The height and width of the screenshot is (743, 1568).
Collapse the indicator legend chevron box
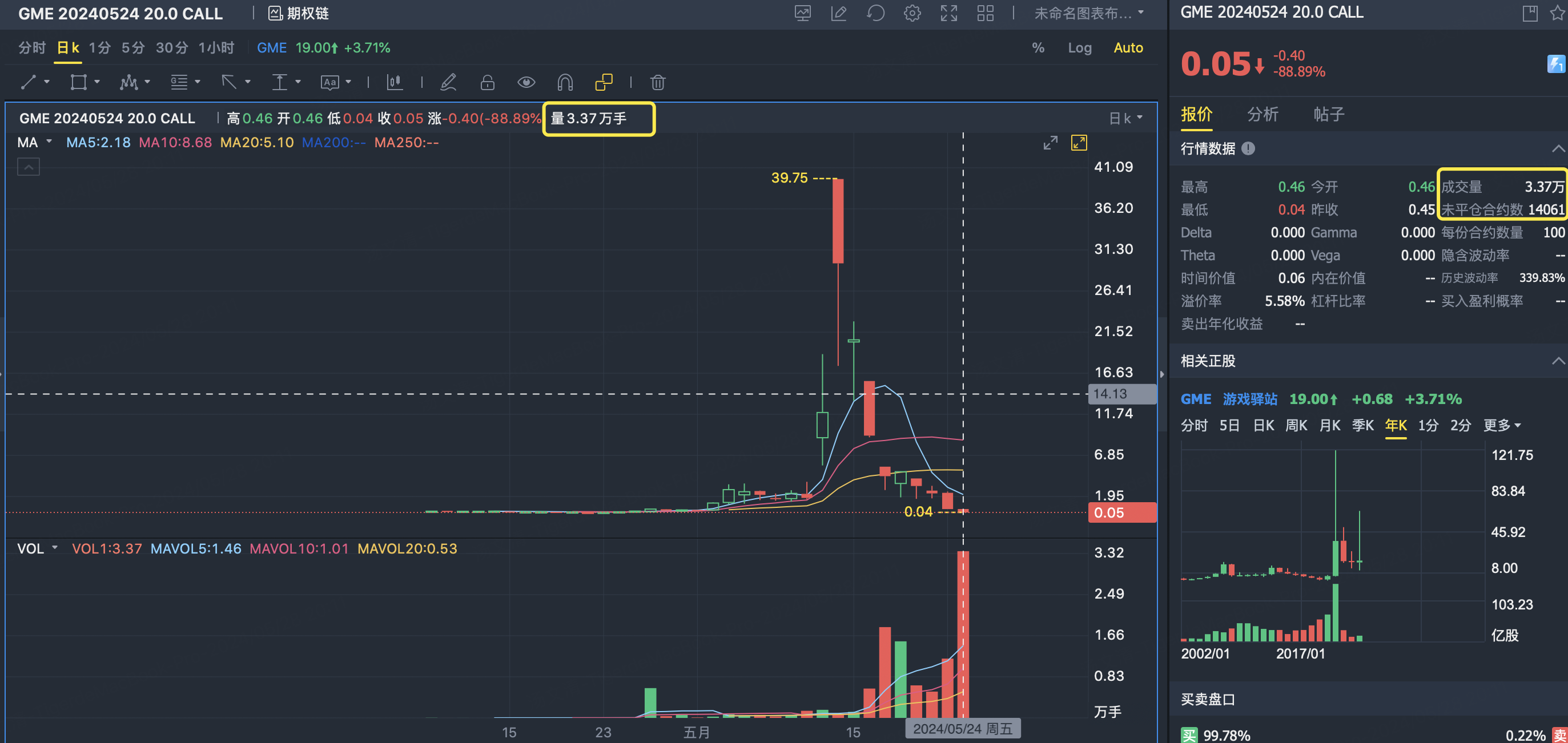[29, 167]
